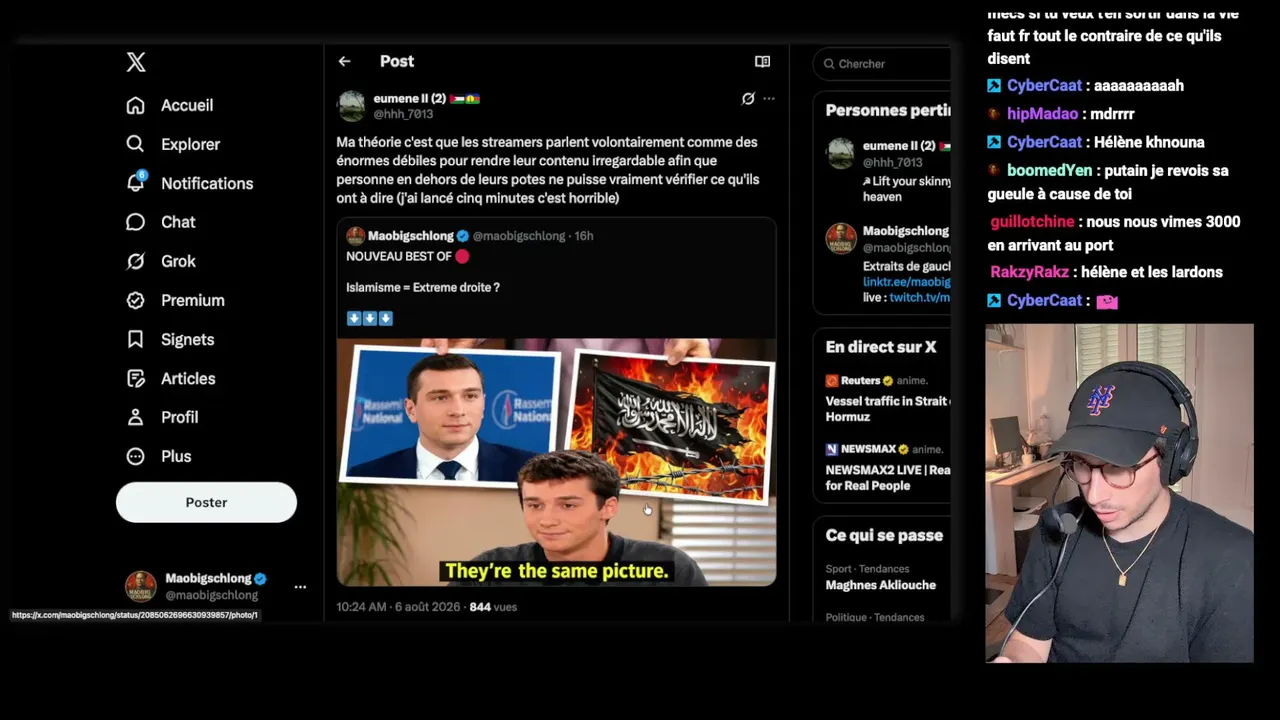Click the 'En direct sur X' heading
The height and width of the screenshot is (720, 1280).
(x=881, y=347)
